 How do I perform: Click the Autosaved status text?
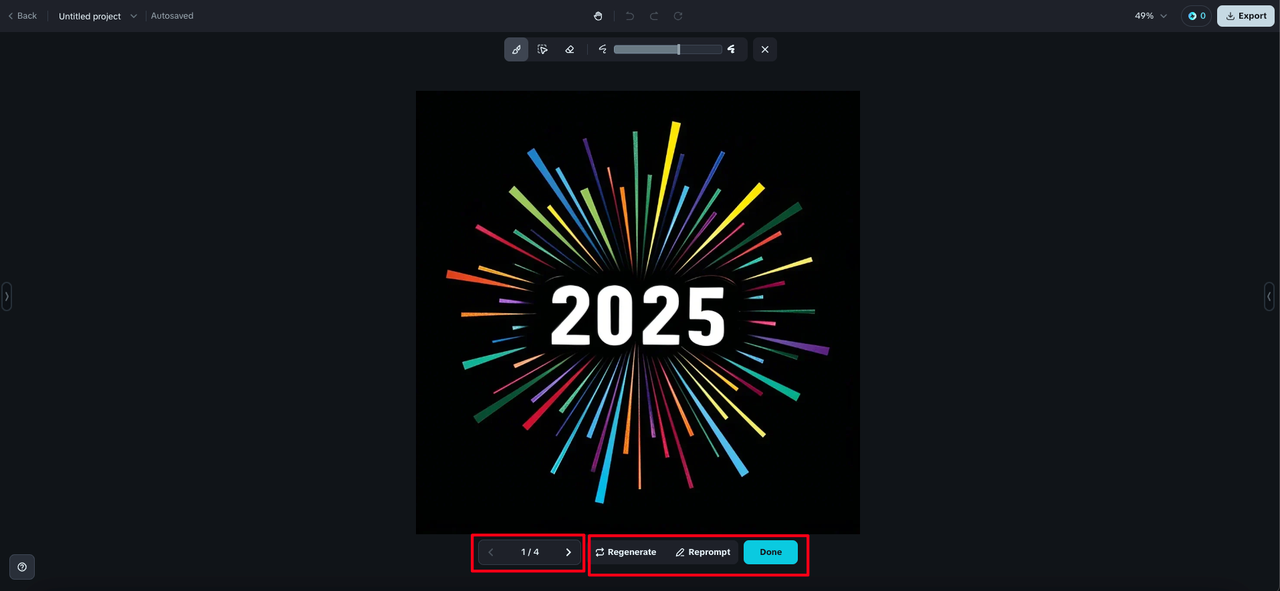click(x=172, y=16)
